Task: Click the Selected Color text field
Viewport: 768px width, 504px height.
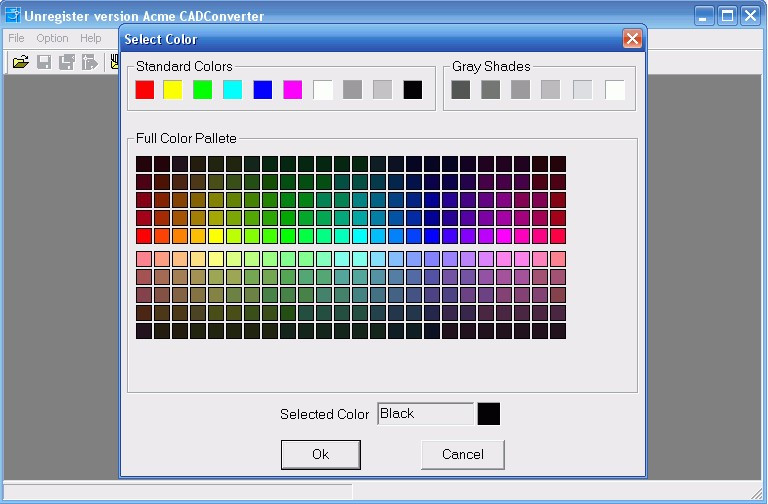Action: point(426,414)
